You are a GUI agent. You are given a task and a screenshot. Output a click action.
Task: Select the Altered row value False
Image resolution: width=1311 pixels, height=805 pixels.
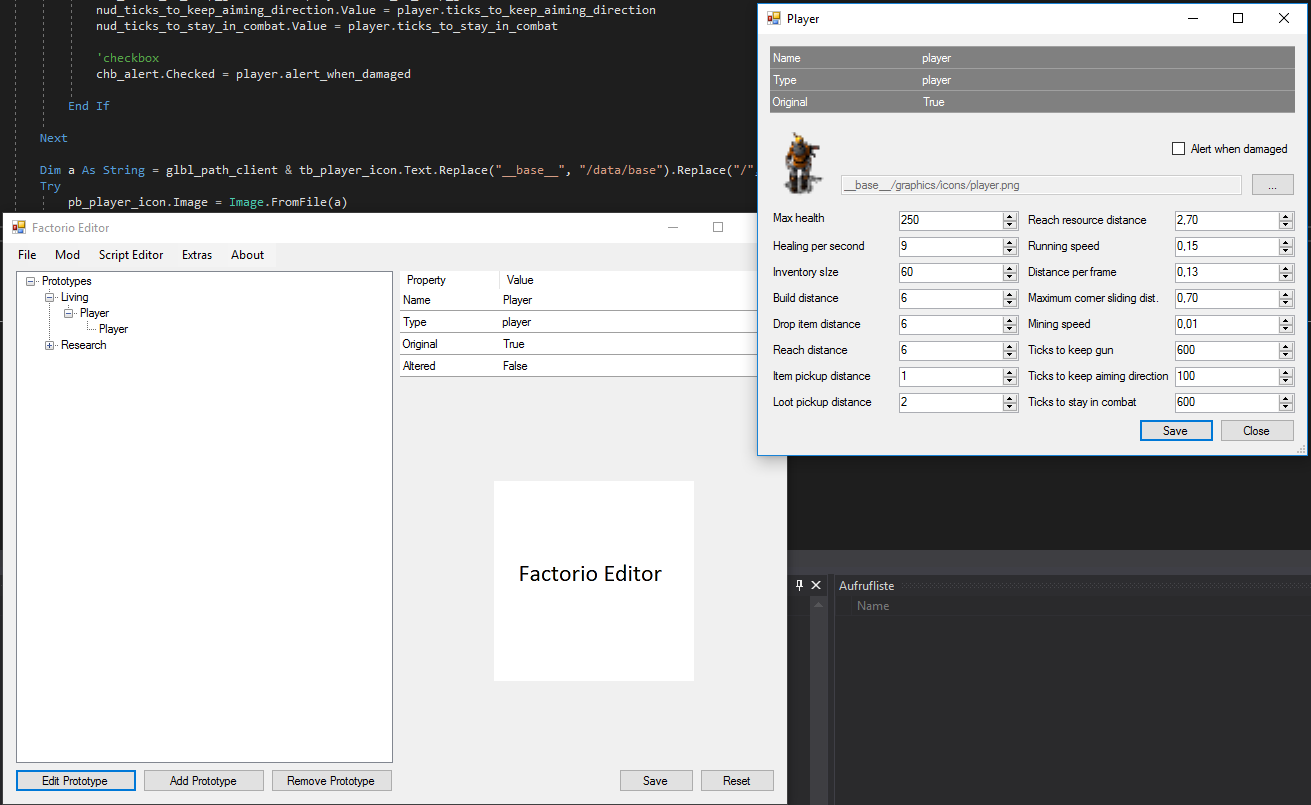tap(515, 366)
